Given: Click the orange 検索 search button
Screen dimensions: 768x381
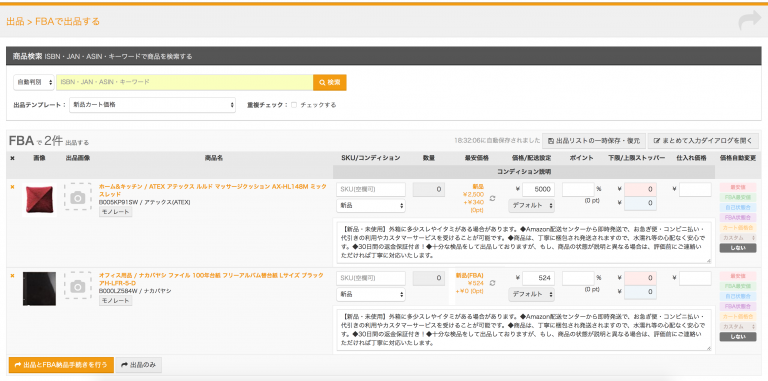Looking at the screenshot, I should (330, 82).
